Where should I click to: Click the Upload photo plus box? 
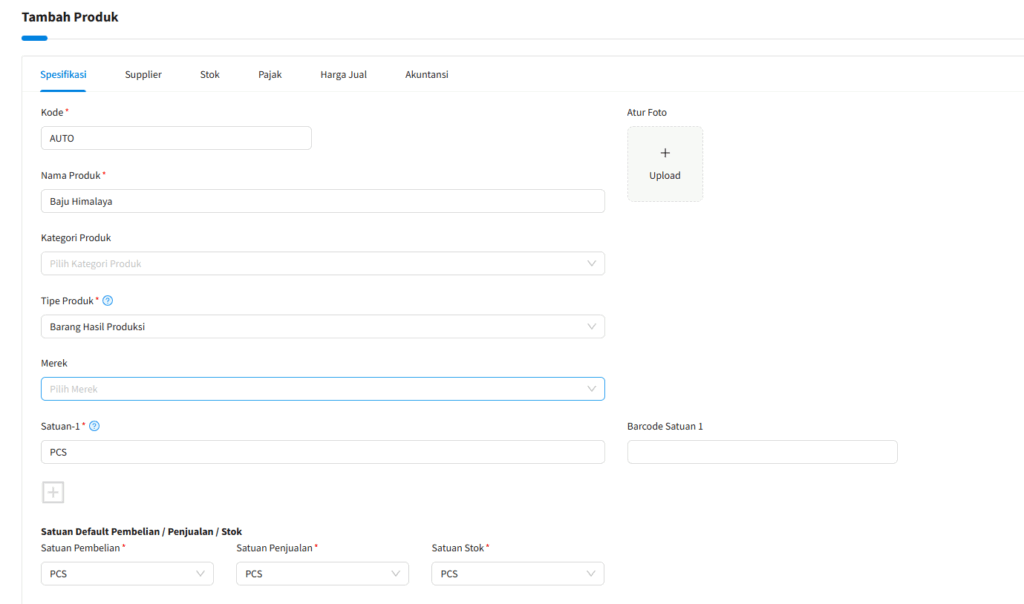(x=665, y=163)
